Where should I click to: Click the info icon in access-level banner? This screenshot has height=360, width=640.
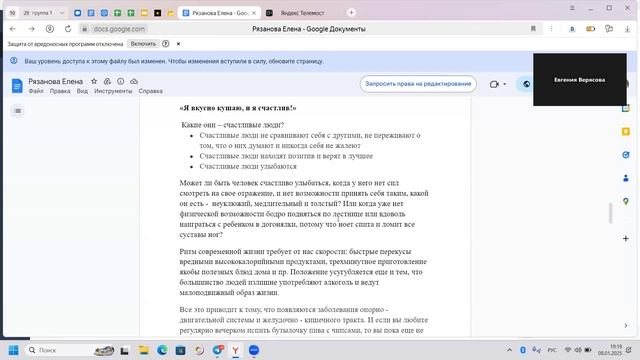[14, 61]
